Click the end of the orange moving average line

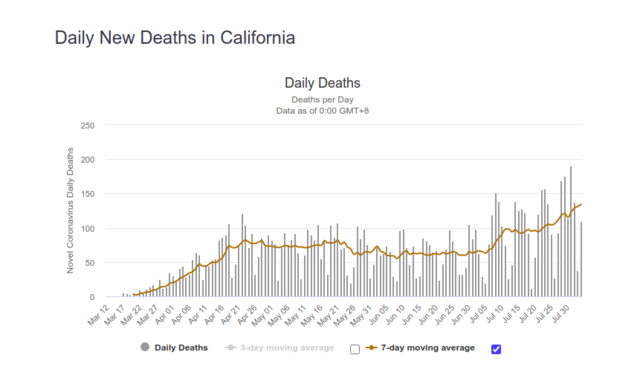point(581,205)
